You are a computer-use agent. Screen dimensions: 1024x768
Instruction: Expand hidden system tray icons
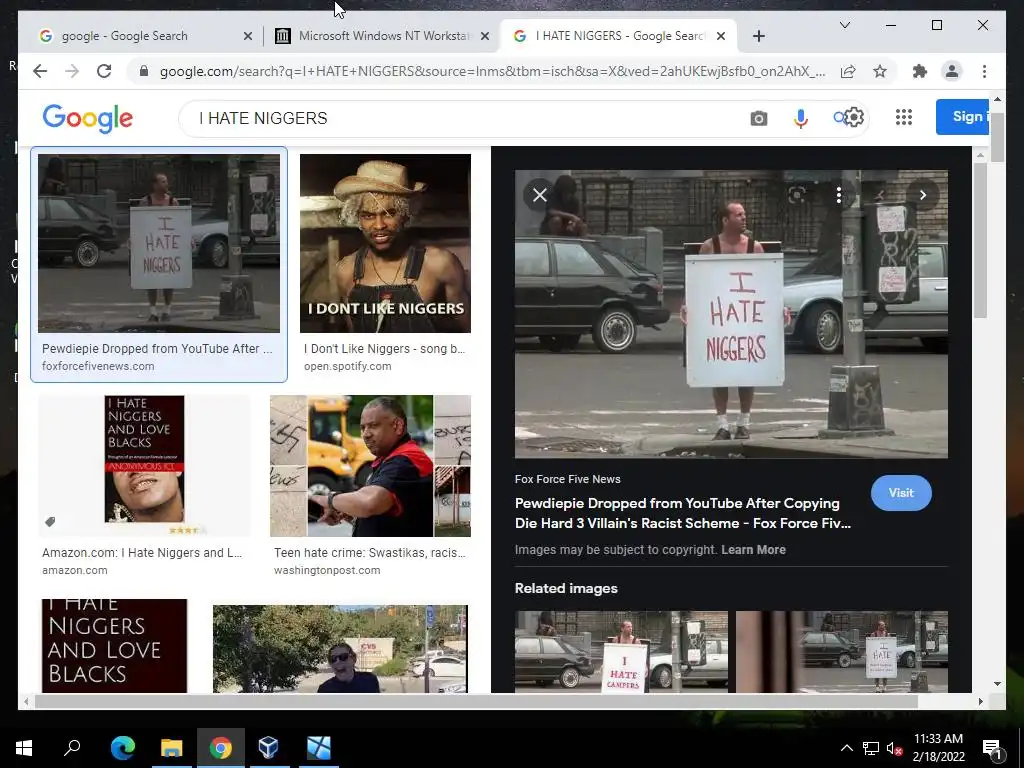[846, 748]
